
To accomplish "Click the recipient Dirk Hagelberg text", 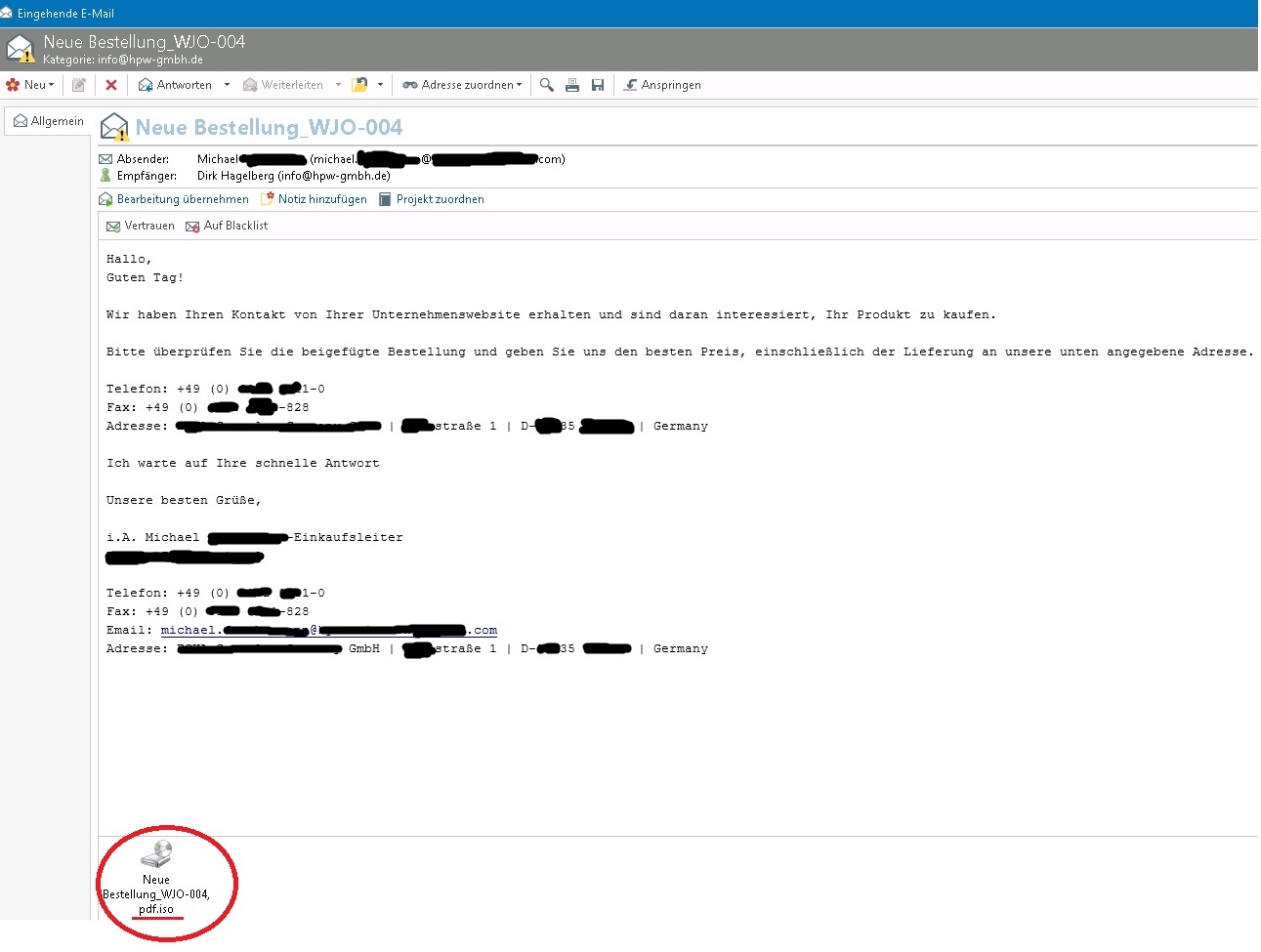I will (x=294, y=176).
